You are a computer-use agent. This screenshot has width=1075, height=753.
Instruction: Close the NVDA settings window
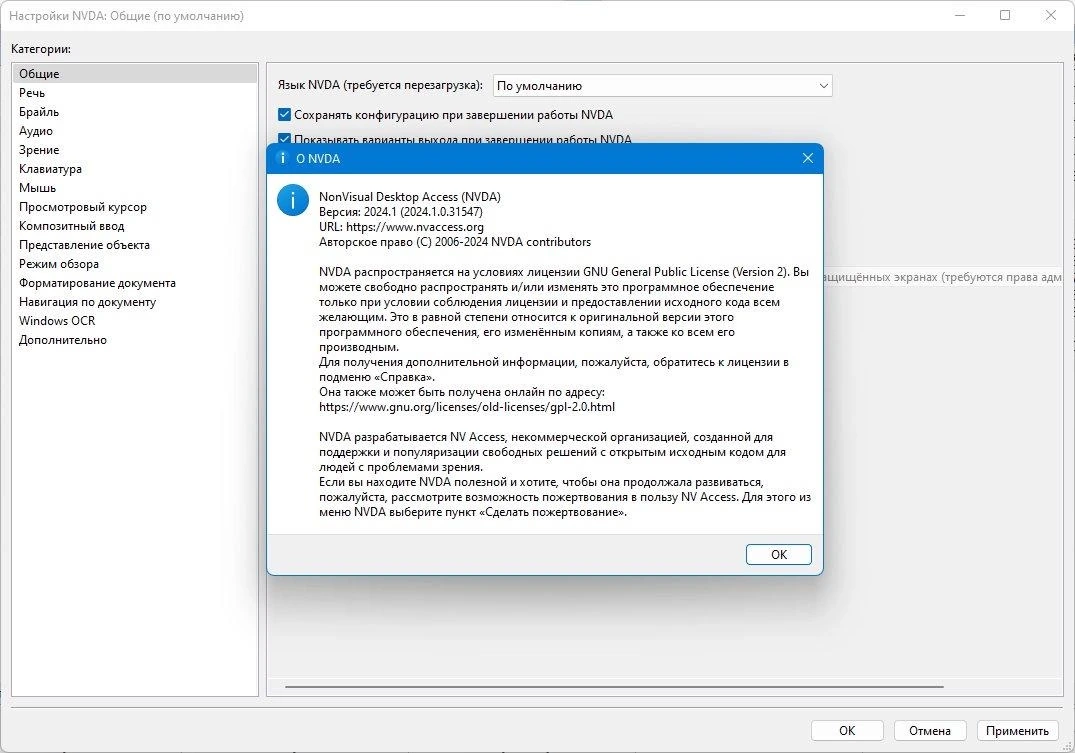pos(1050,15)
